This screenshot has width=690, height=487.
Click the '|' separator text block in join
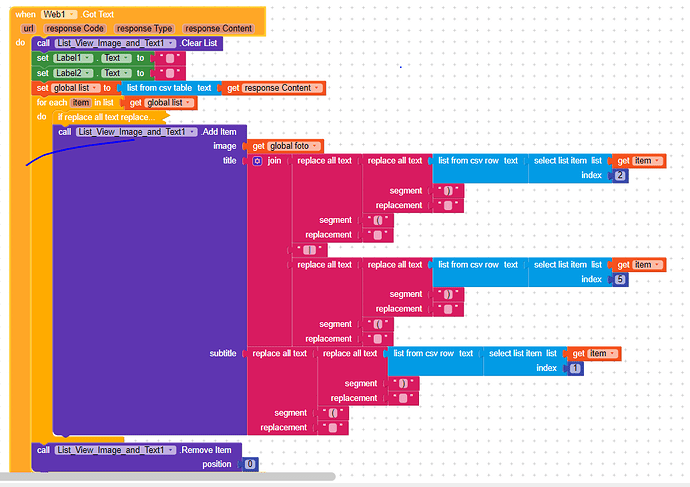pyautogui.click(x=309, y=250)
